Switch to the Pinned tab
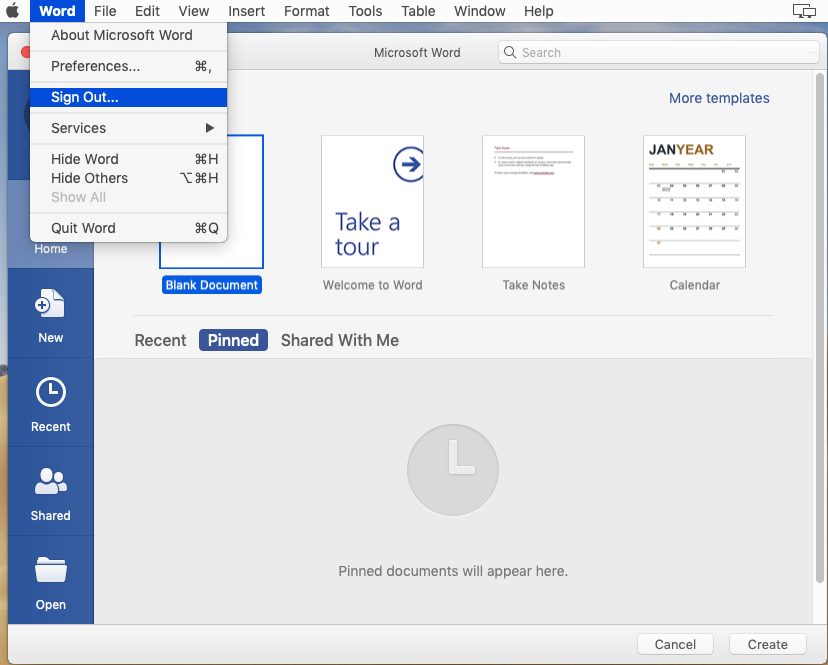 [233, 340]
